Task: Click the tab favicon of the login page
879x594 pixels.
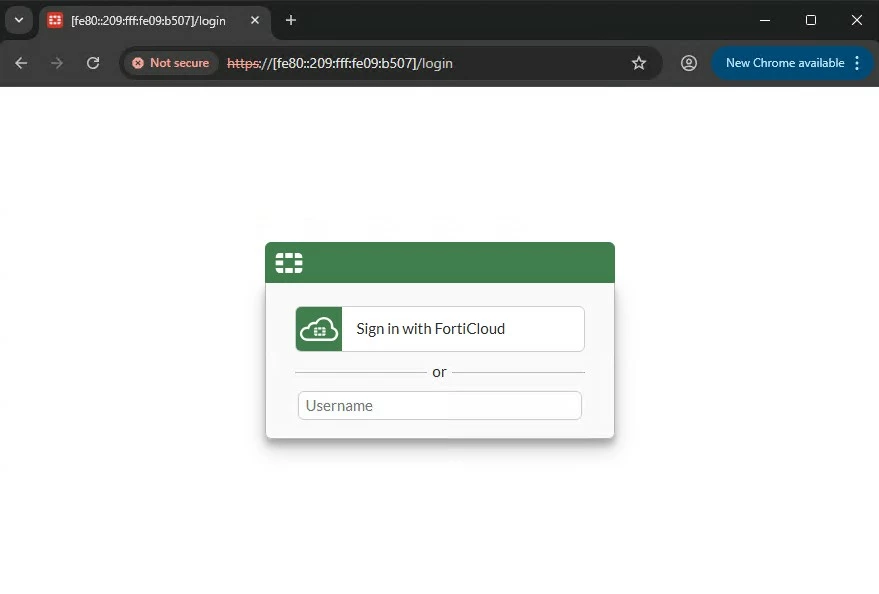Action: tap(55, 21)
